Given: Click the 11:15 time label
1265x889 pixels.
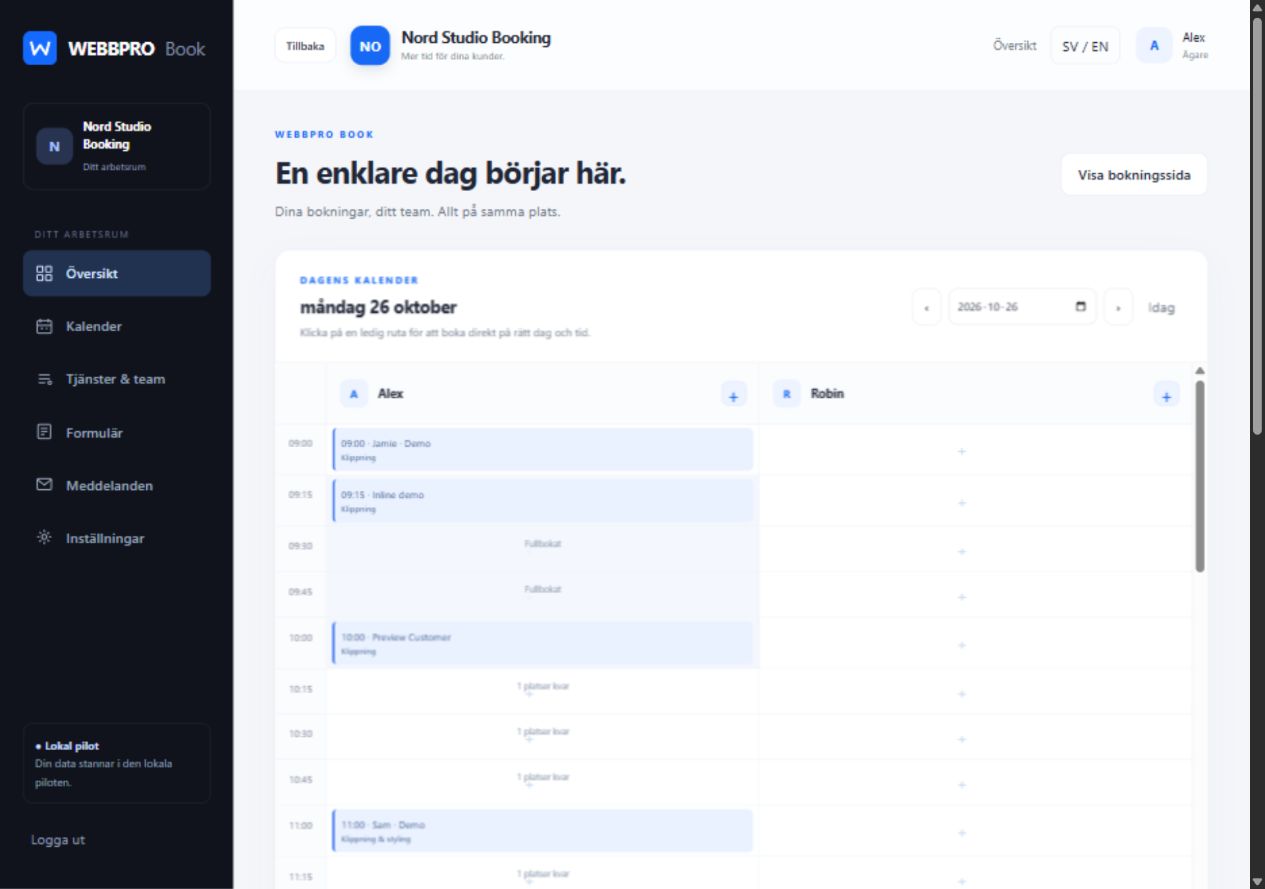Looking at the screenshot, I should tap(301, 877).
